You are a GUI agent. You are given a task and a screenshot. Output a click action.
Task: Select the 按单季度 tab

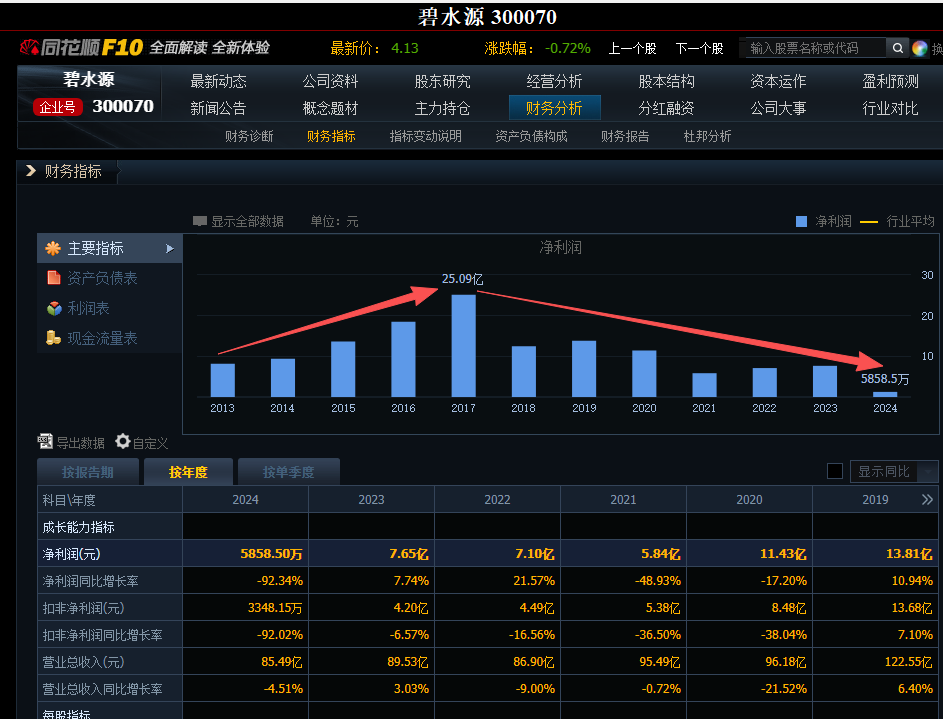(x=289, y=472)
